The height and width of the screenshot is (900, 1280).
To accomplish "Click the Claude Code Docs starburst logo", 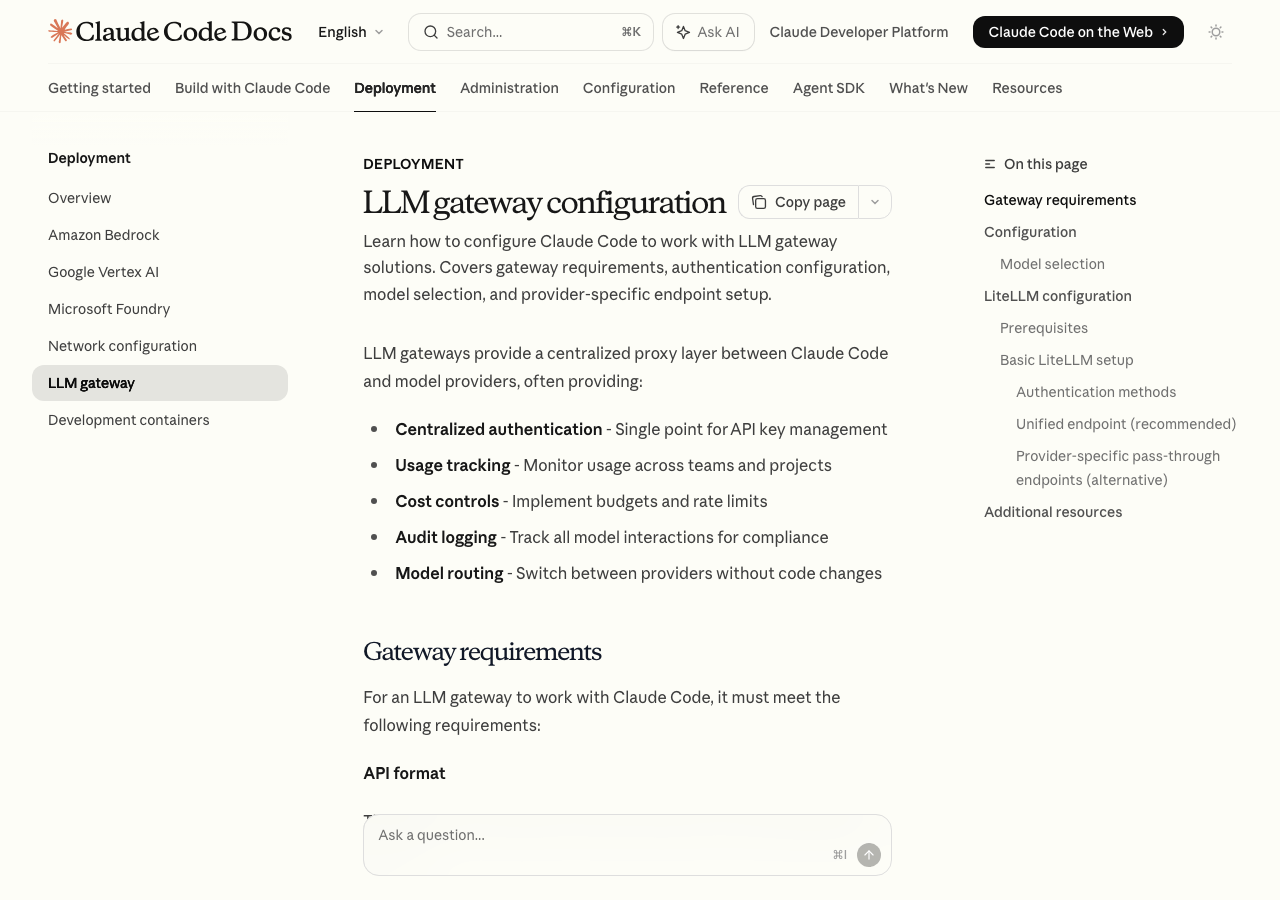I will 60,32.
